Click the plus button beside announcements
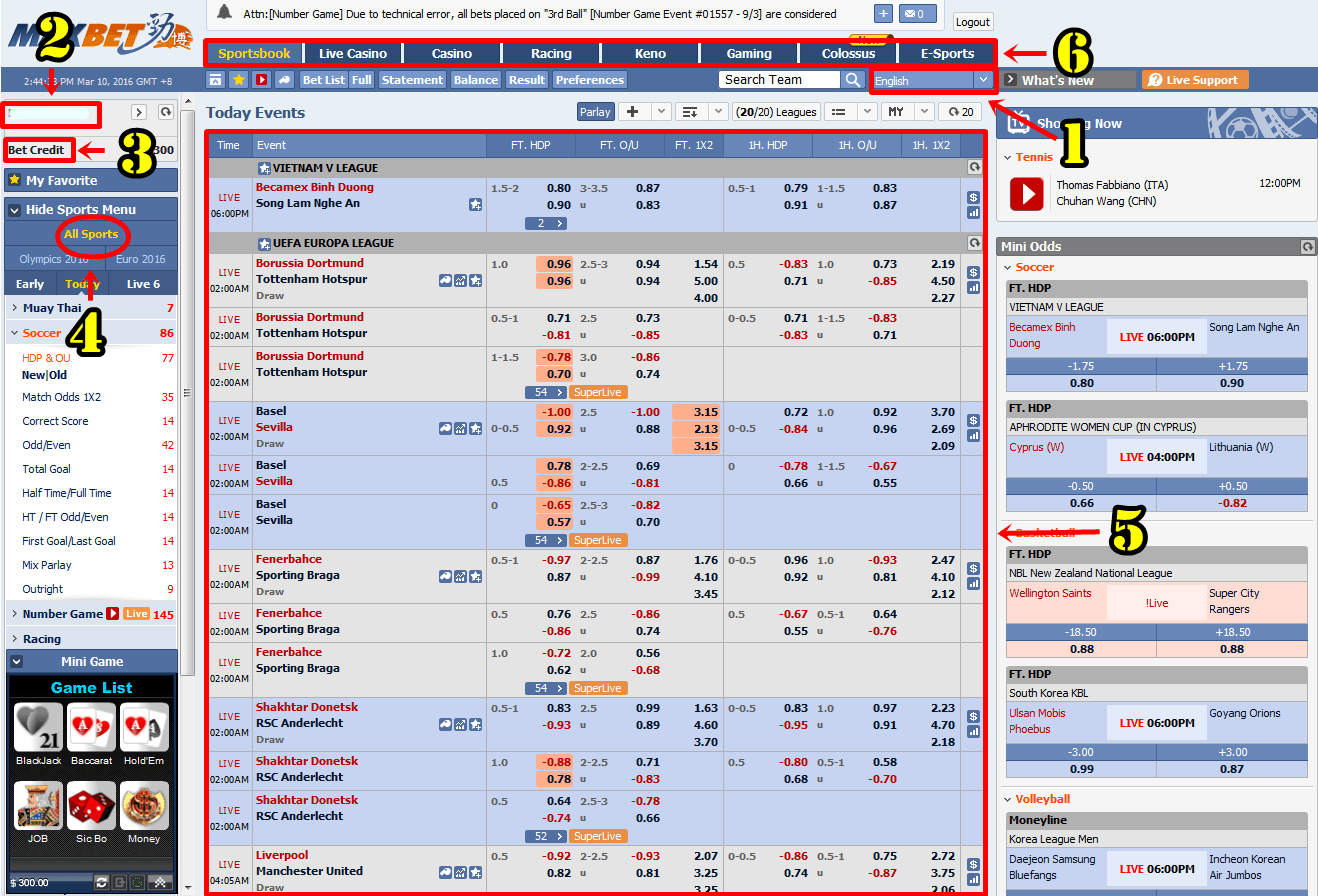This screenshot has height=896, width=1318. [884, 14]
